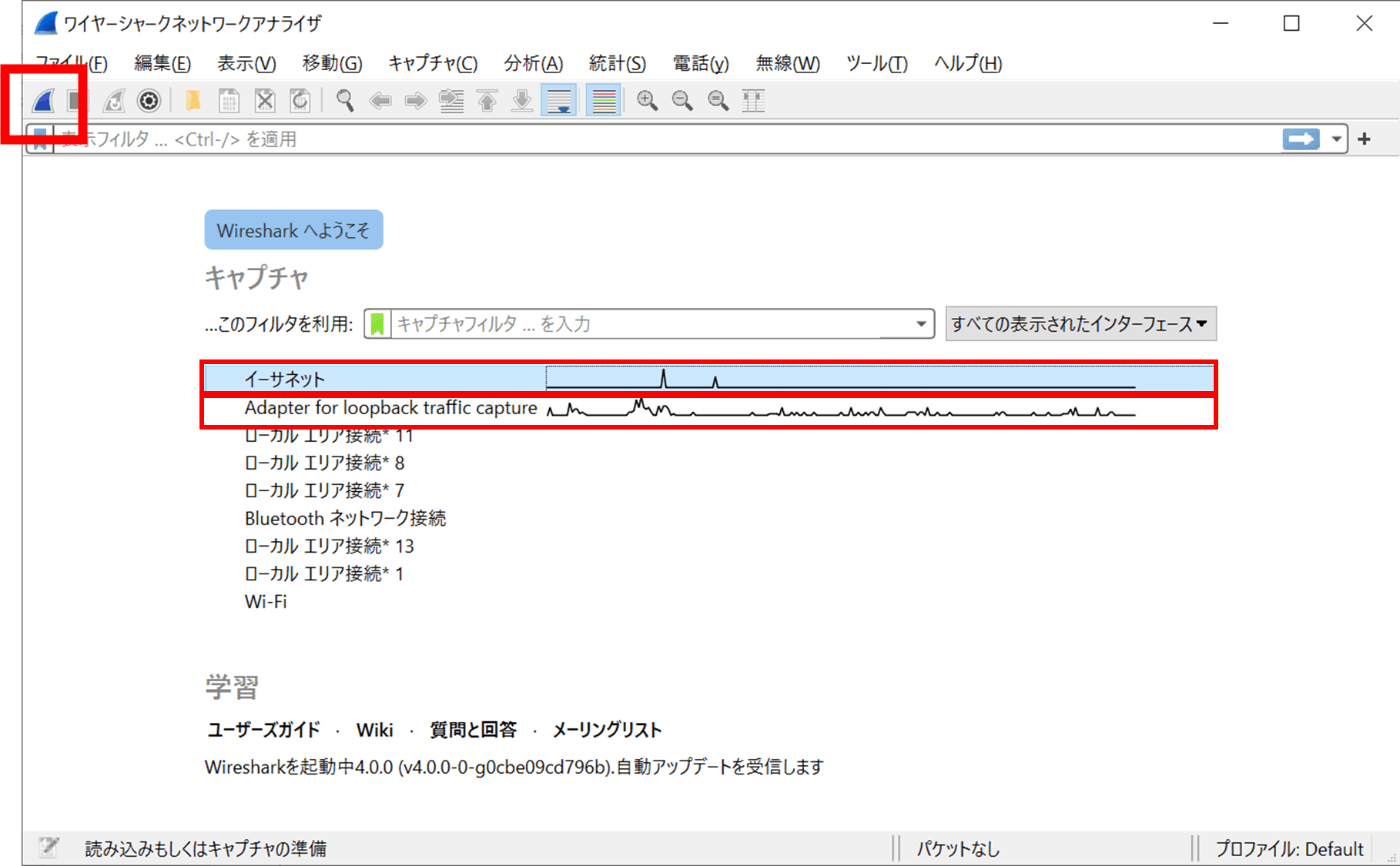Toggle auto scroll during live capture
The image size is (1400, 866).
point(558,100)
